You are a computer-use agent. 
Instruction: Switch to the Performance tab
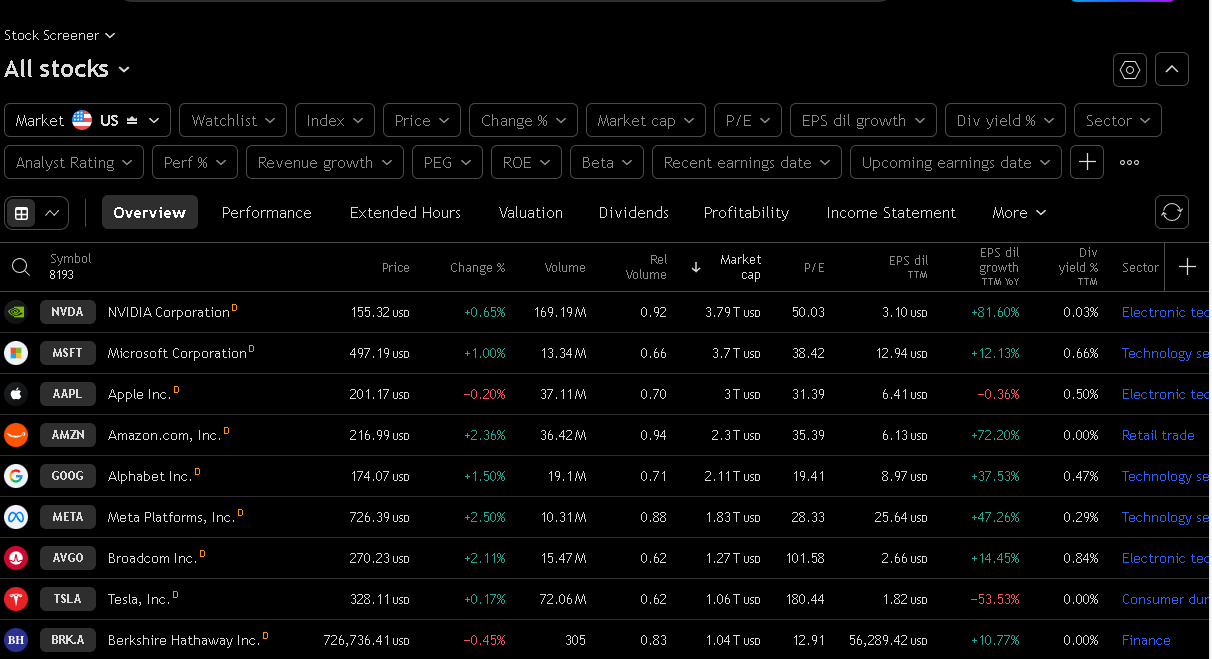[x=267, y=213]
